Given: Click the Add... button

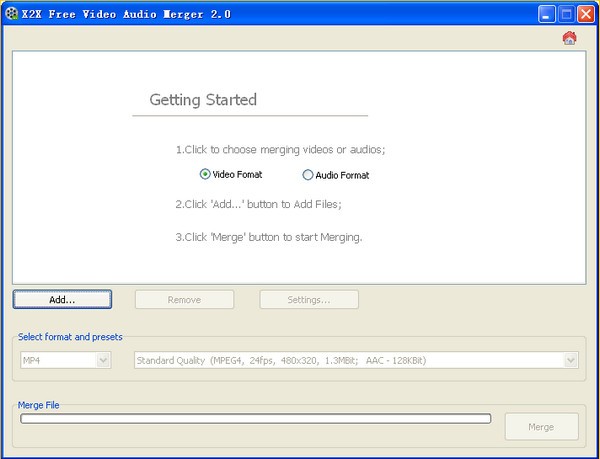Looking at the screenshot, I should (62, 299).
